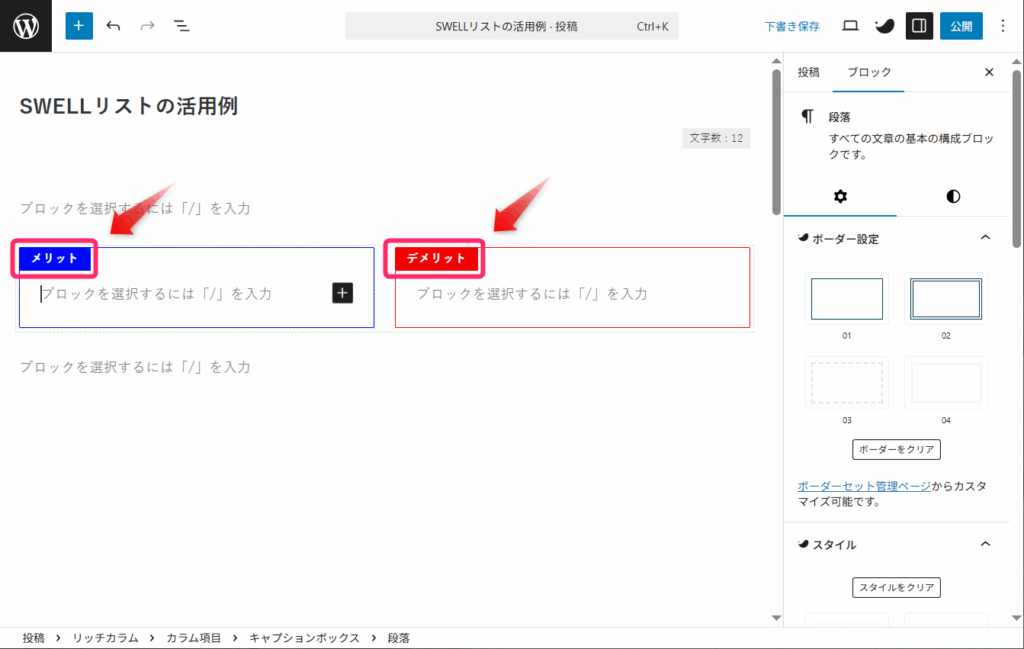Switch to the half-circle styles tab

[953, 197]
